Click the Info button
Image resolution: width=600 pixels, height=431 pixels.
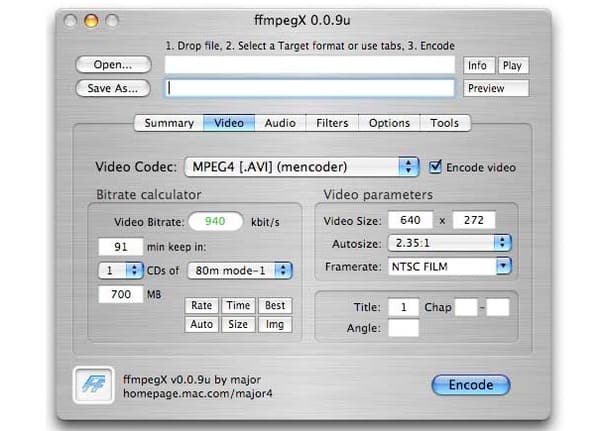pos(479,65)
